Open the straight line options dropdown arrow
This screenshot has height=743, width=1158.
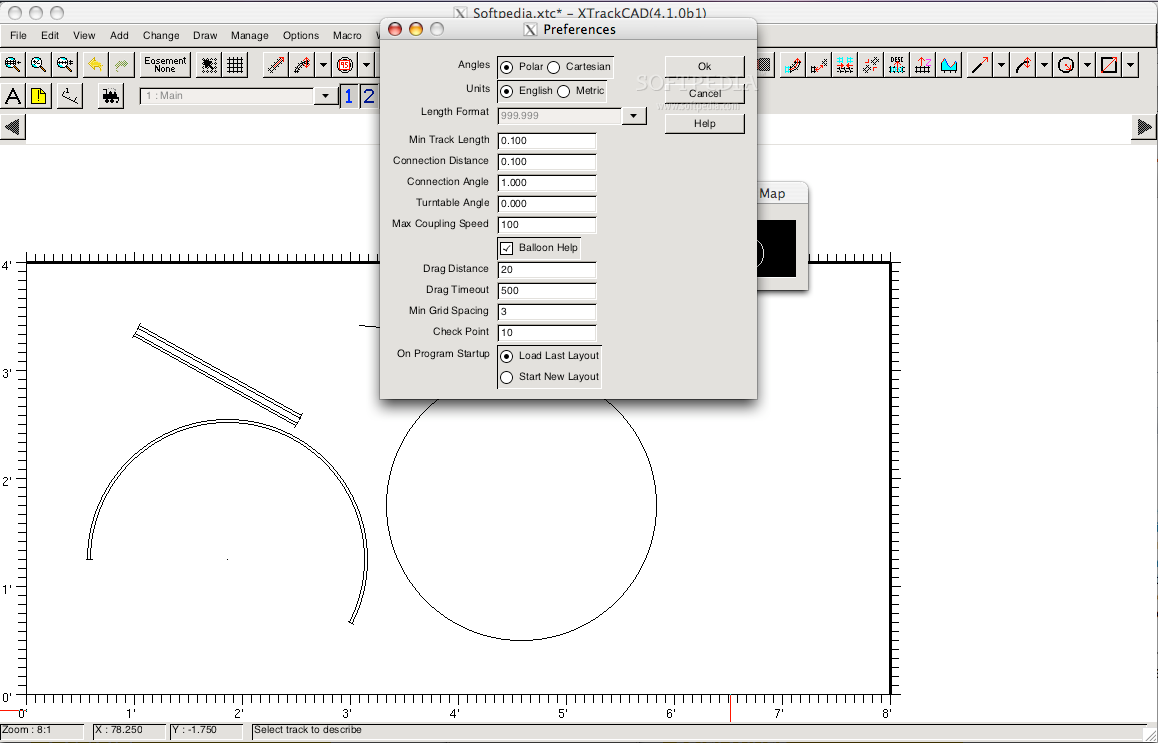pyautogui.click(x=1001, y=65)
